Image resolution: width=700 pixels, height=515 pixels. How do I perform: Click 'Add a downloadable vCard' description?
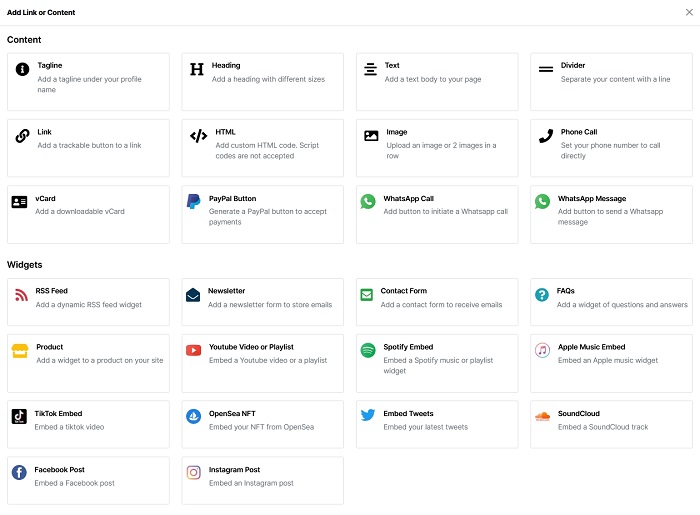click(80, 212)
